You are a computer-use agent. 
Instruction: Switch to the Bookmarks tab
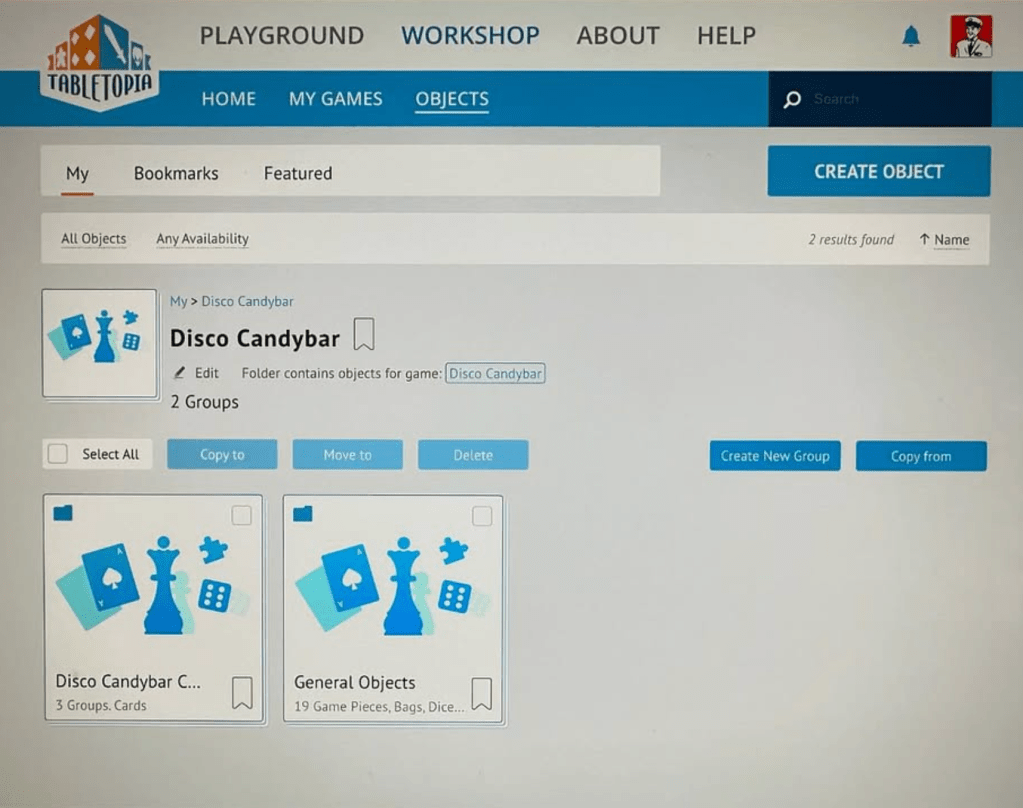tap(176, 173)
